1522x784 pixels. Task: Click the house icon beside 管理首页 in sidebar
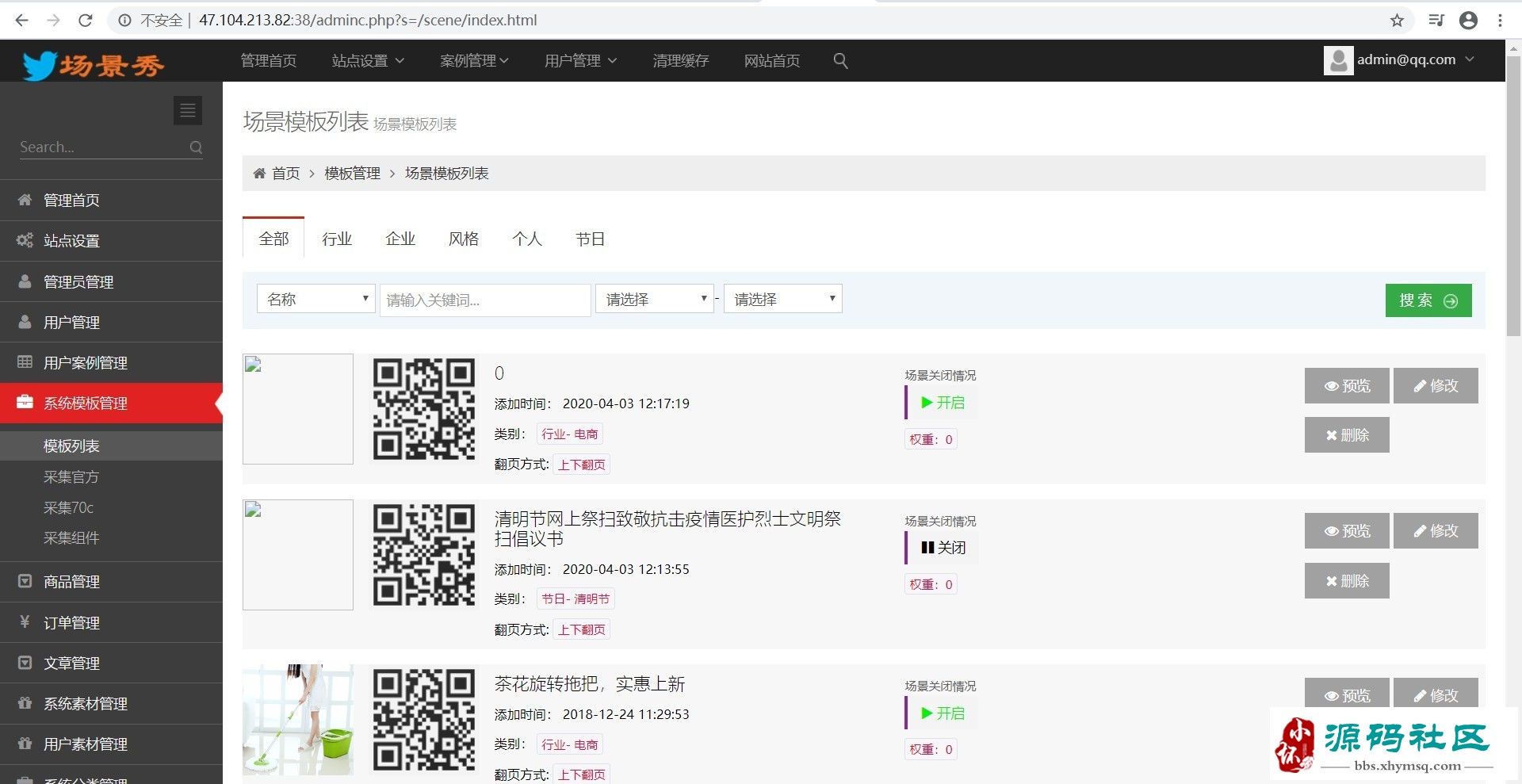coord(25,200)
